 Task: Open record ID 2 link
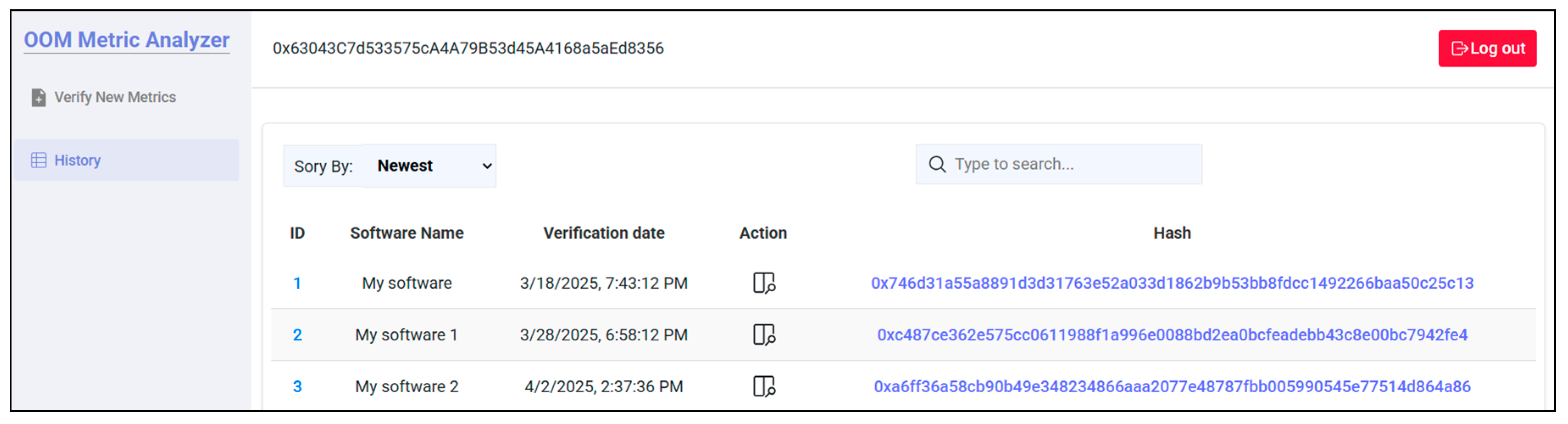tap(297, 335)
